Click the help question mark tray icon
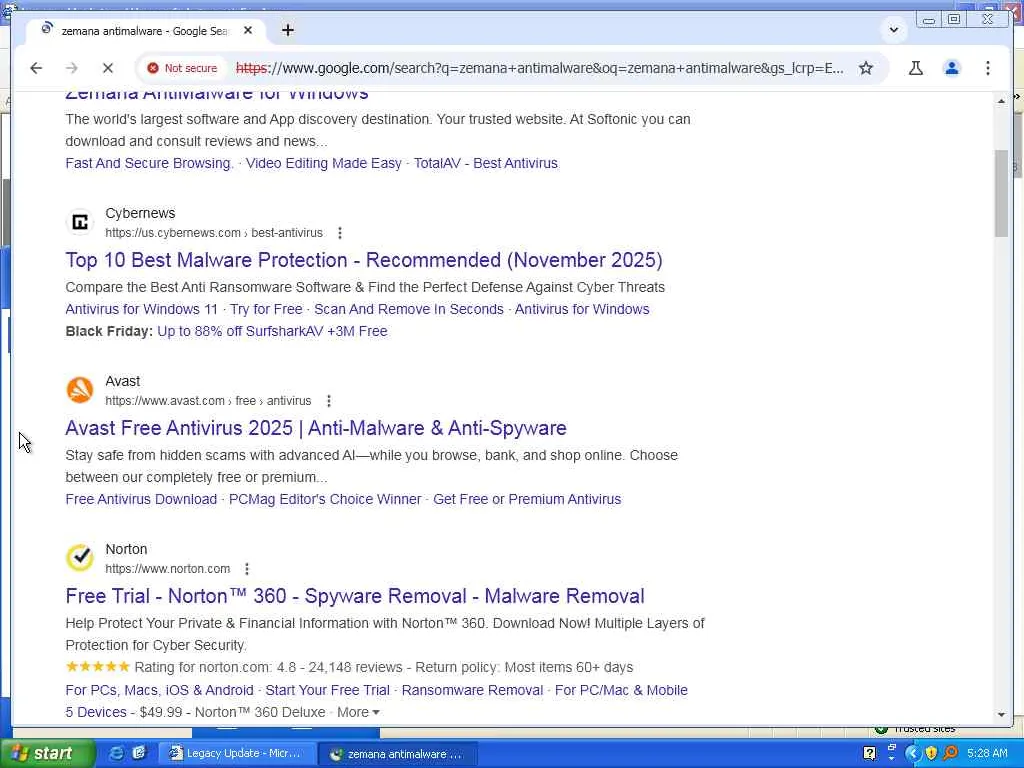Screen dimensions: 1024x768 [869, 754]
